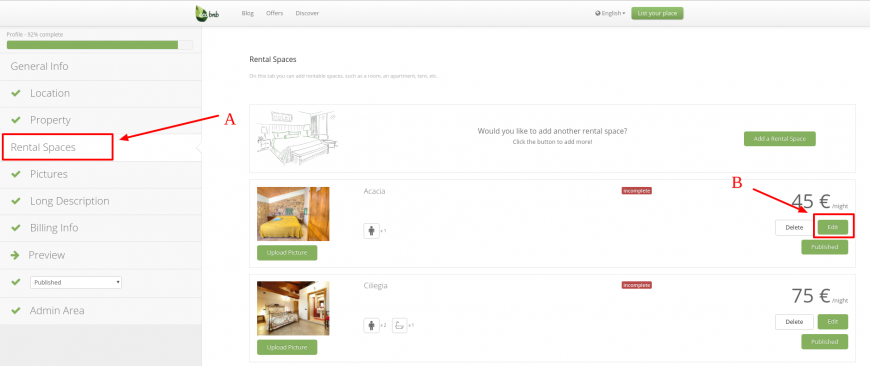Click the green arrow icon beside Preview
The height and width of the screenshot is (366, 870).
(x=15, y=255)
